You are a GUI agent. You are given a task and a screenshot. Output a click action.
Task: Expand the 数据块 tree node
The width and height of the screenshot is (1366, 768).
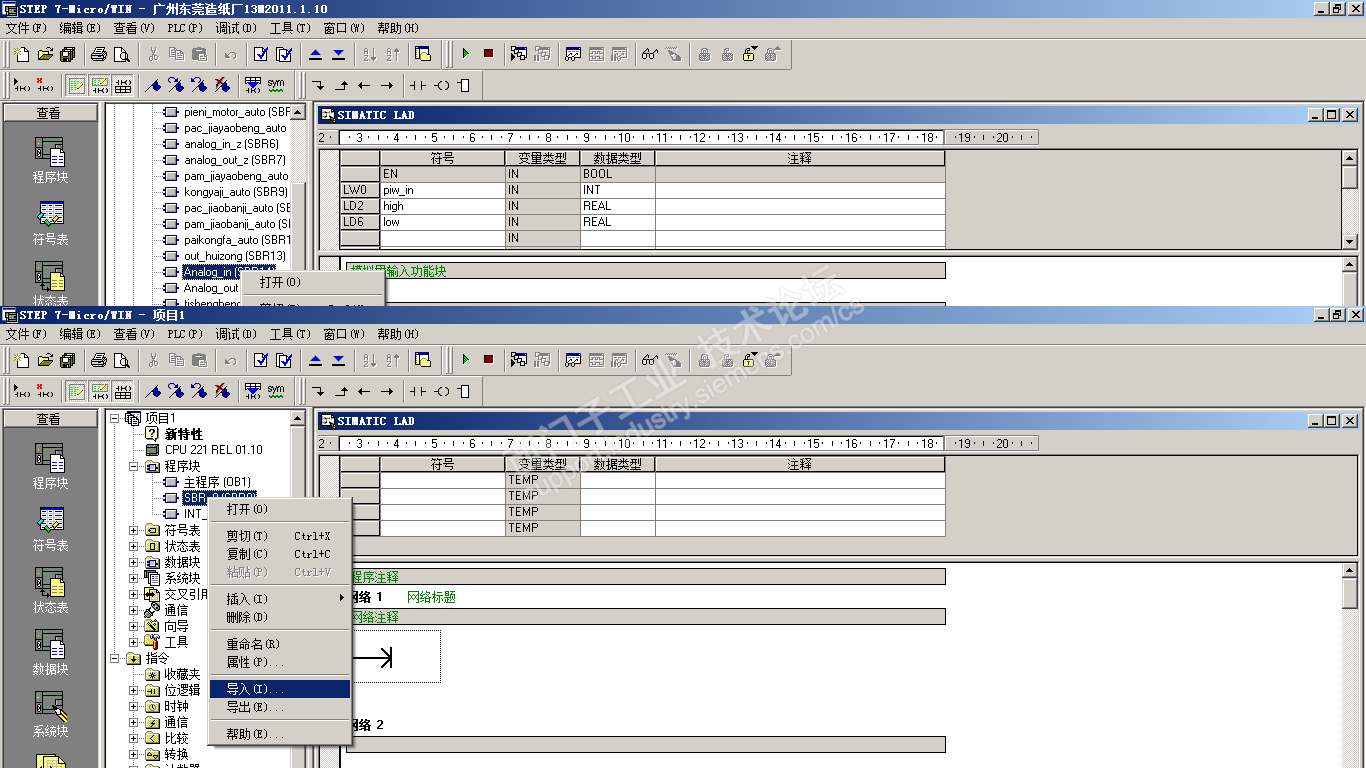135,562
